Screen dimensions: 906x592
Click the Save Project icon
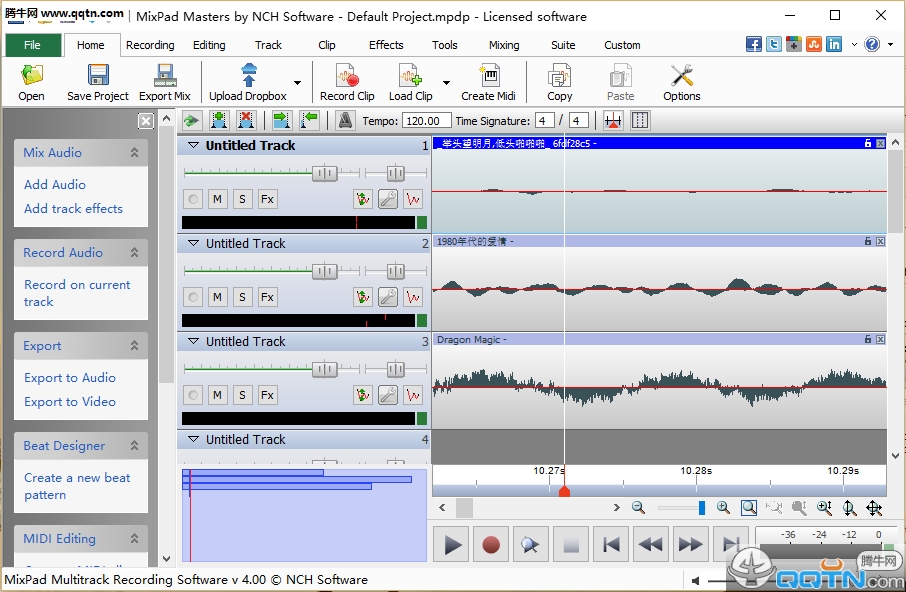(x=98, y=81)
